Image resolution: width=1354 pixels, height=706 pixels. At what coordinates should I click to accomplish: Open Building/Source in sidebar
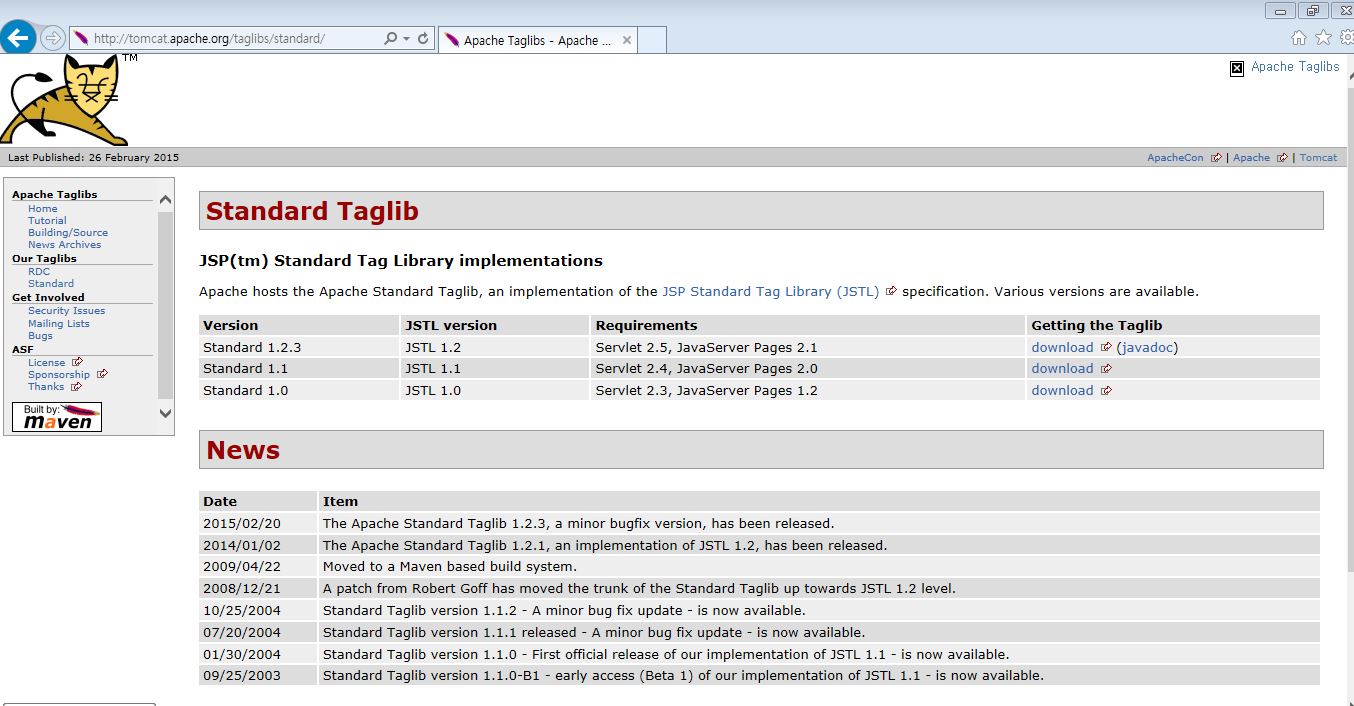(x=68, y=233)
